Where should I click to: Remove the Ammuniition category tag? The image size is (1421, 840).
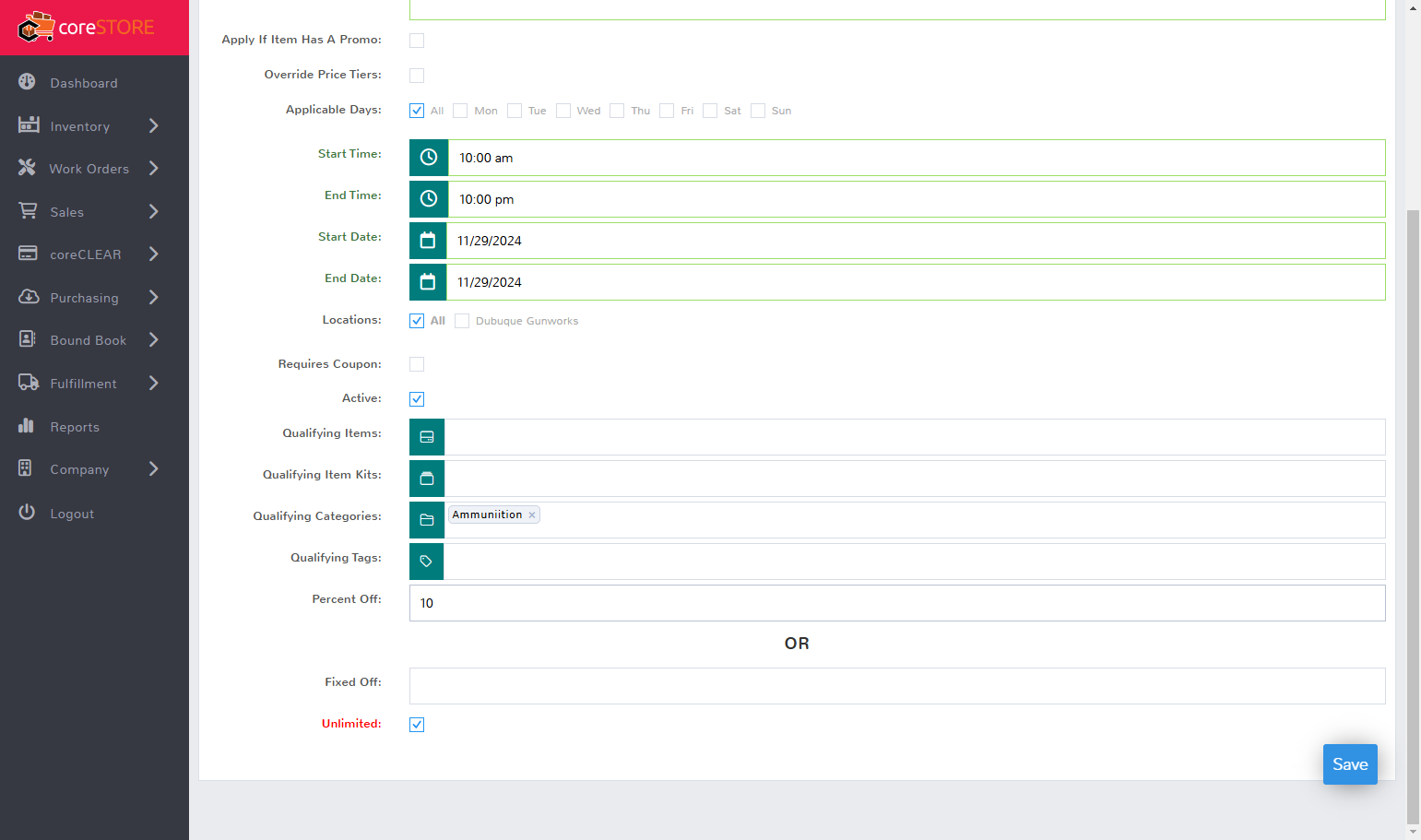tap(532, 515)
